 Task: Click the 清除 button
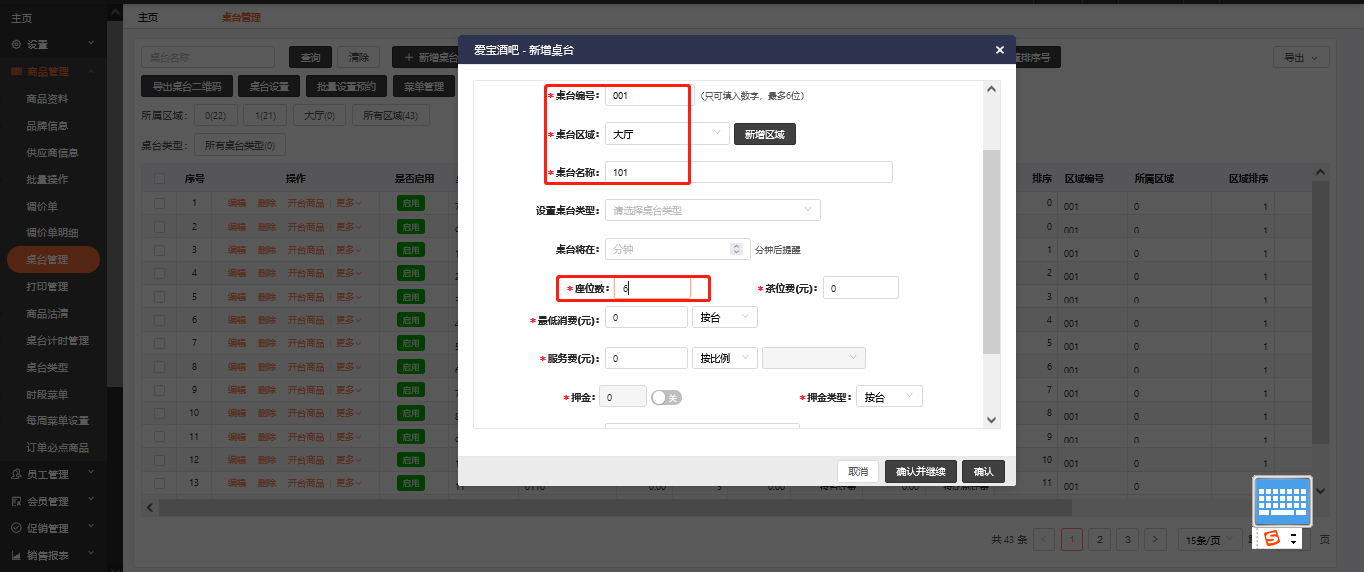[x=359, y=57]
